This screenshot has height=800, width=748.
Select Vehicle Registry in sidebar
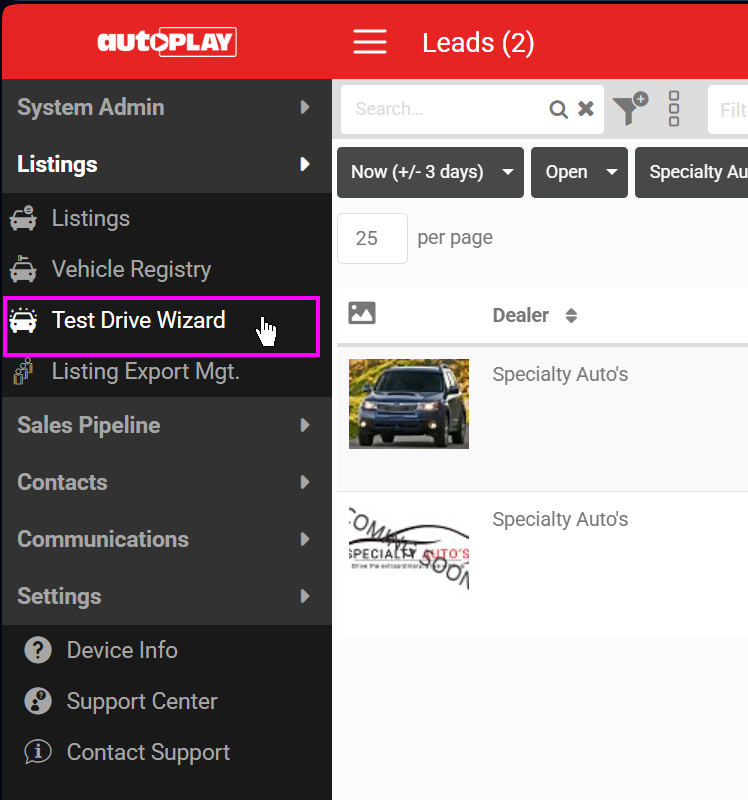[131, 269]
